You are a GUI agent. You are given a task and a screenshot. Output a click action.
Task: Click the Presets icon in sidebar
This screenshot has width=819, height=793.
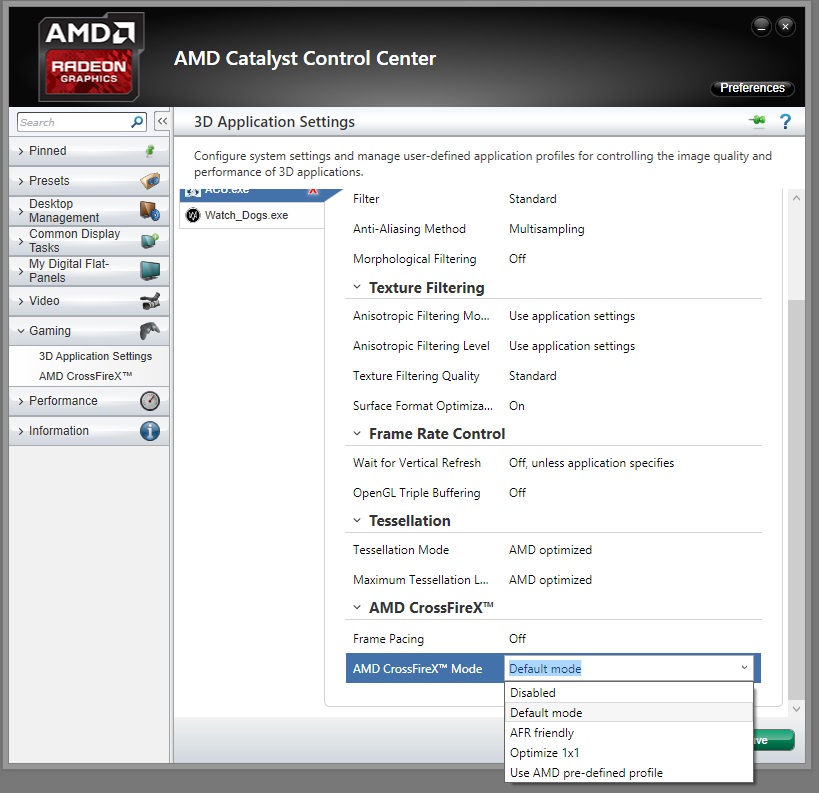[150, 181]
